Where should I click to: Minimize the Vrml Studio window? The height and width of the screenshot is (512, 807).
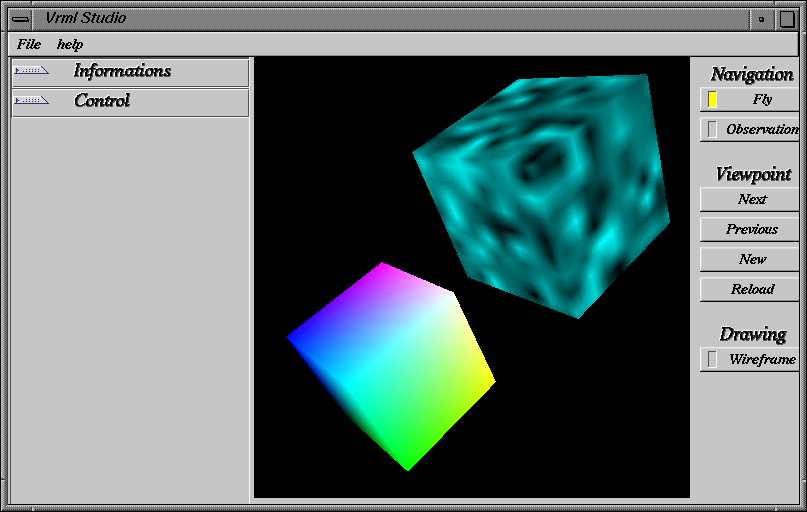[x=761, y=20]
